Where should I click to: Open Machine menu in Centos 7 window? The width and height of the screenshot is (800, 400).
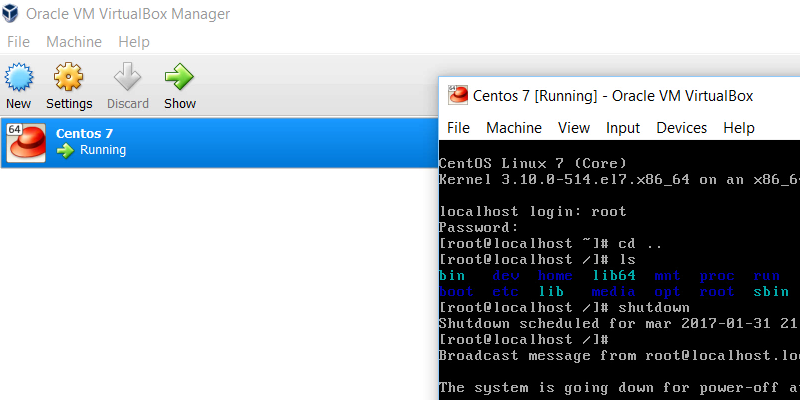point(514,128)
